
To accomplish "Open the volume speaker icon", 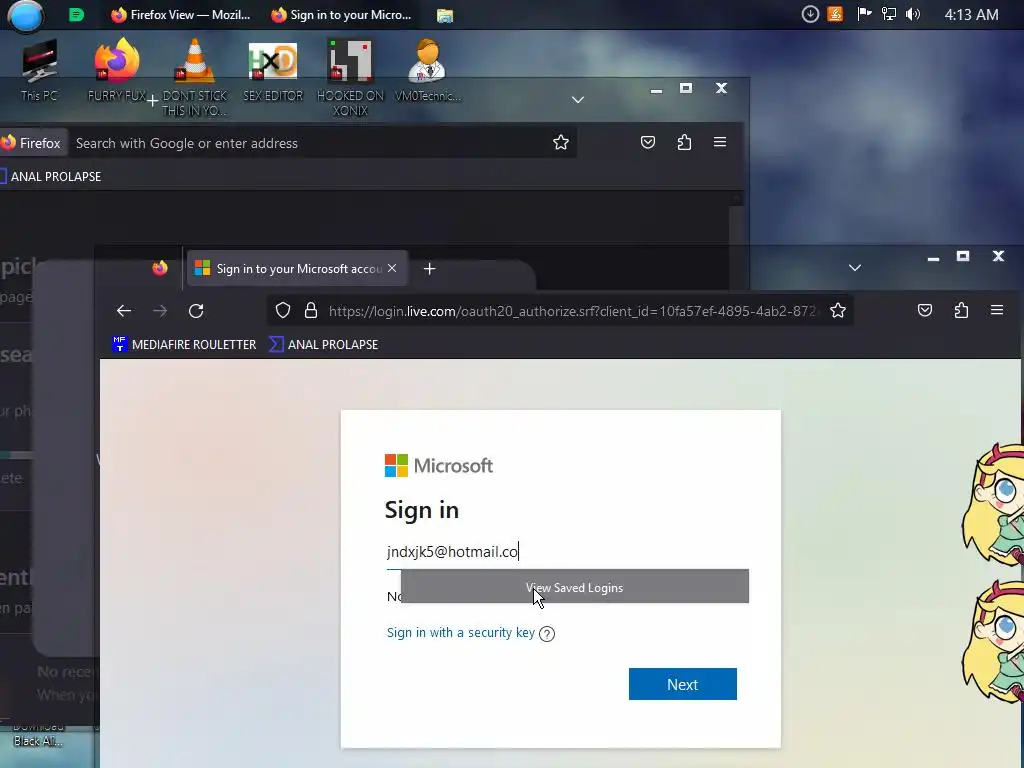I will 913,14.
